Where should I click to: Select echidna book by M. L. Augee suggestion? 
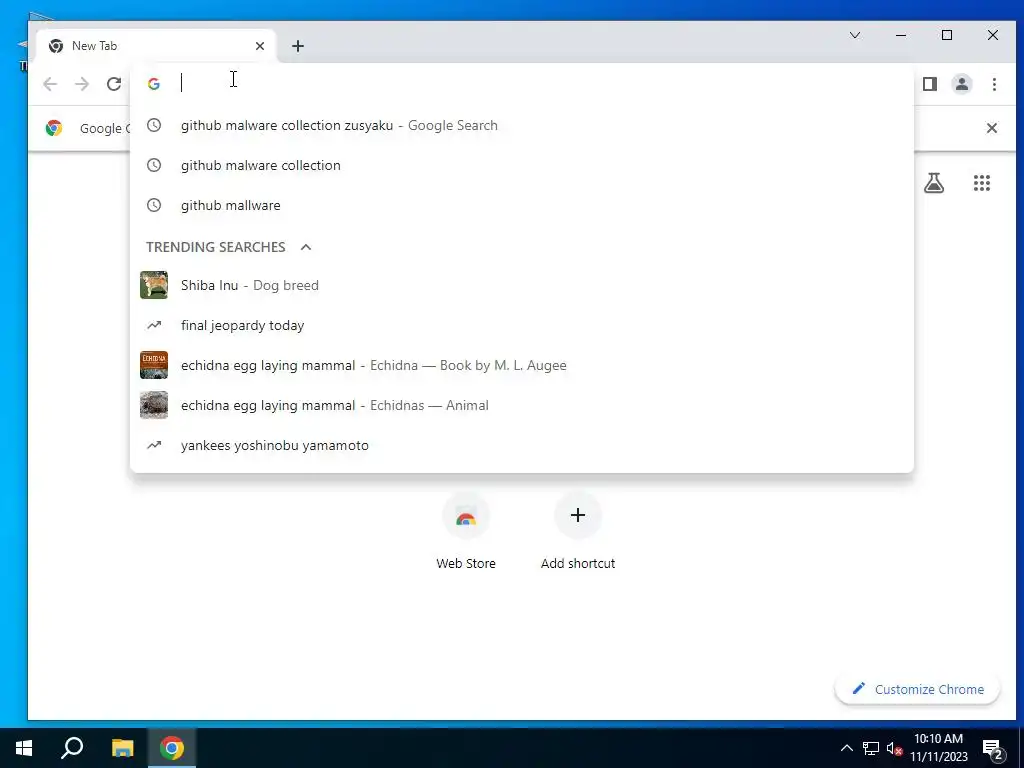click(522, 365)
